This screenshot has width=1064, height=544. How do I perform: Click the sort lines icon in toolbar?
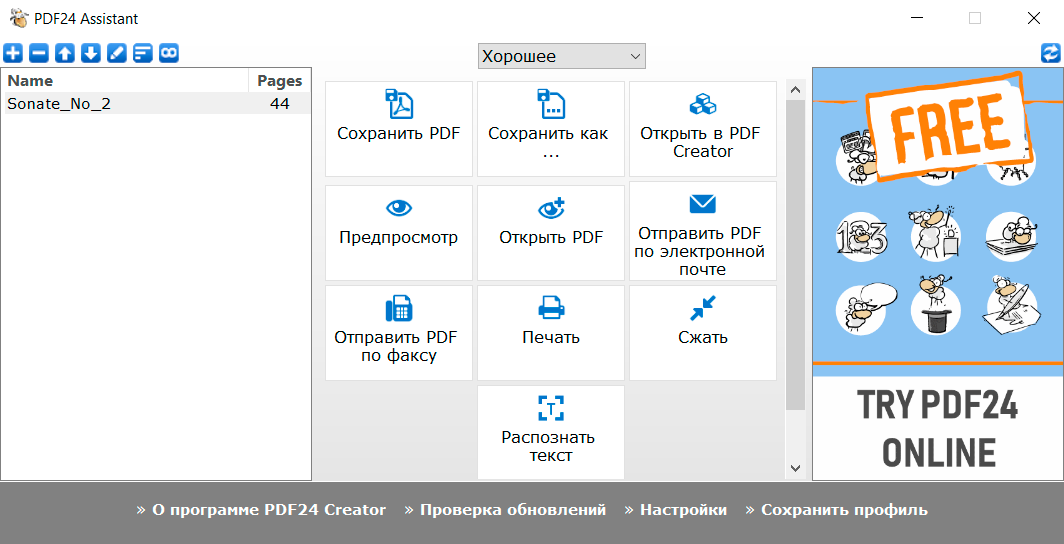pyautogui.click(x=142, y=53)
